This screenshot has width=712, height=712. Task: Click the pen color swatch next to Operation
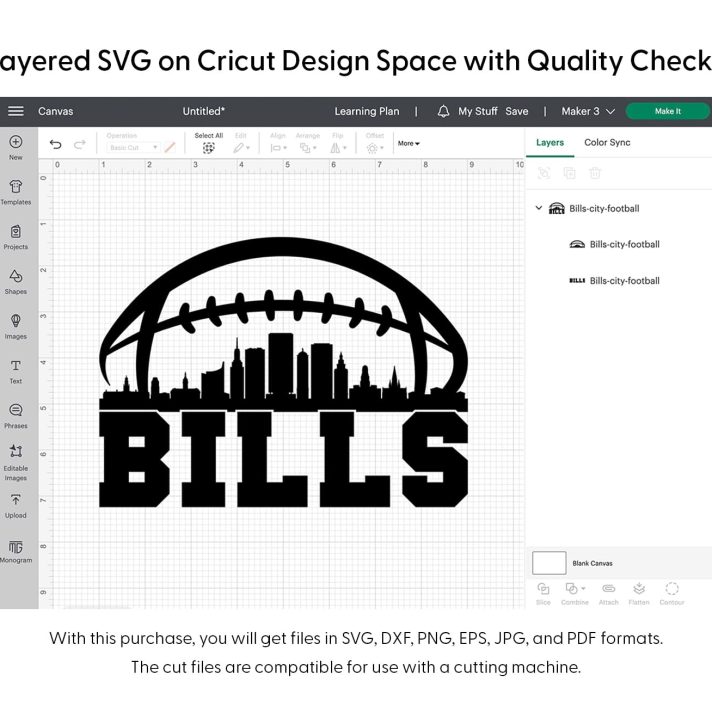tap(170, 148)
